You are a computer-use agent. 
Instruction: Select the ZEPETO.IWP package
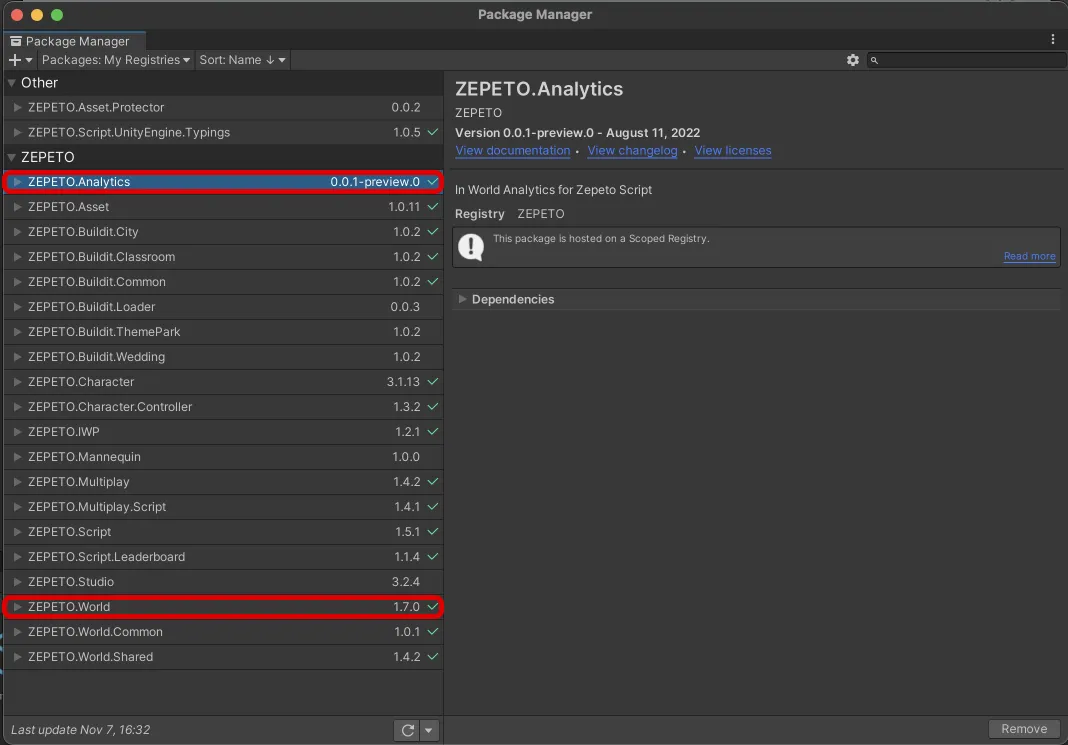pyautogui.click(x=223, y=432)
